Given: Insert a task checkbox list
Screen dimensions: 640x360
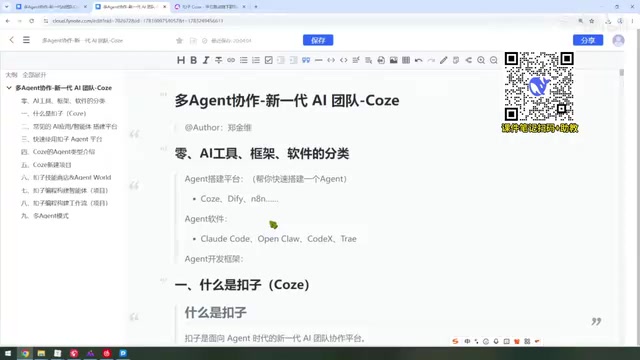Looking at the screenshot, I should coord(269,60).
